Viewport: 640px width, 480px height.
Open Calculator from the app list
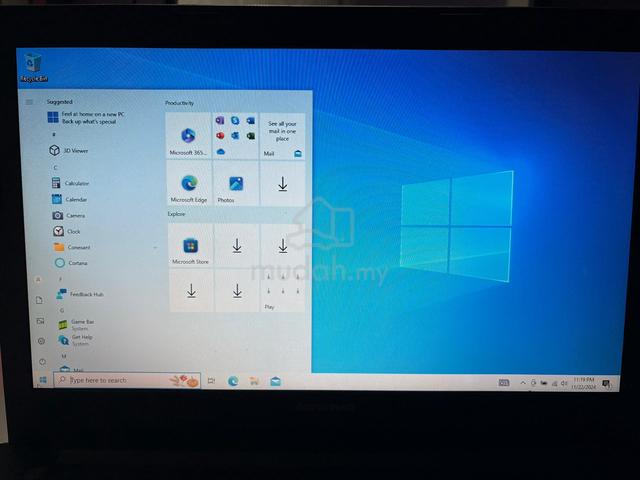click(x=70, y=183)
